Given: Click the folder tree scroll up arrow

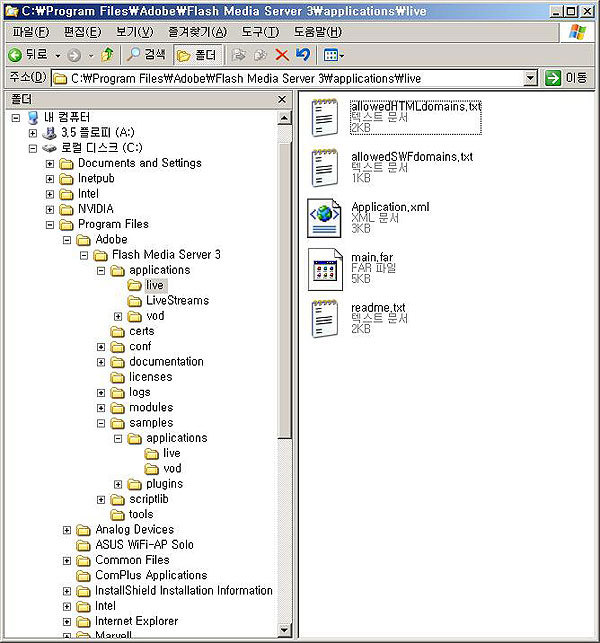Looking at the screenshot, I should 284,118.
